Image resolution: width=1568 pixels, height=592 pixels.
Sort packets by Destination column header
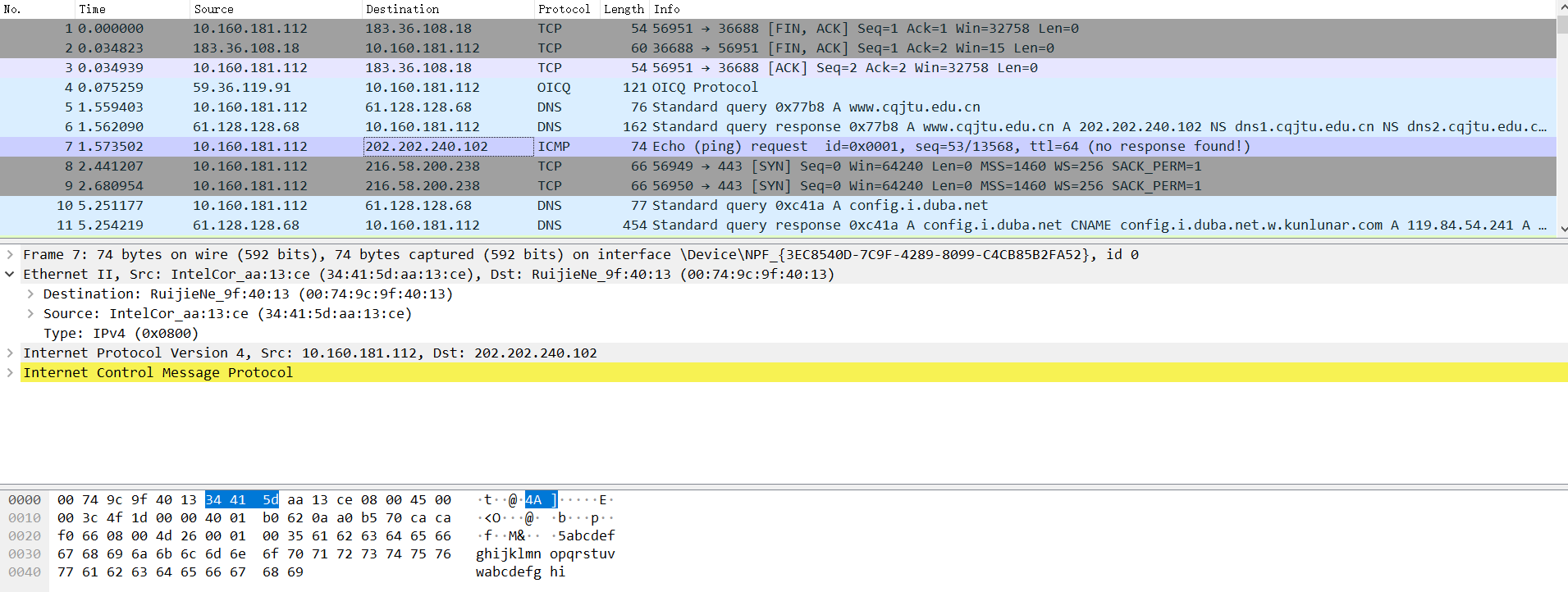point(448,9)
